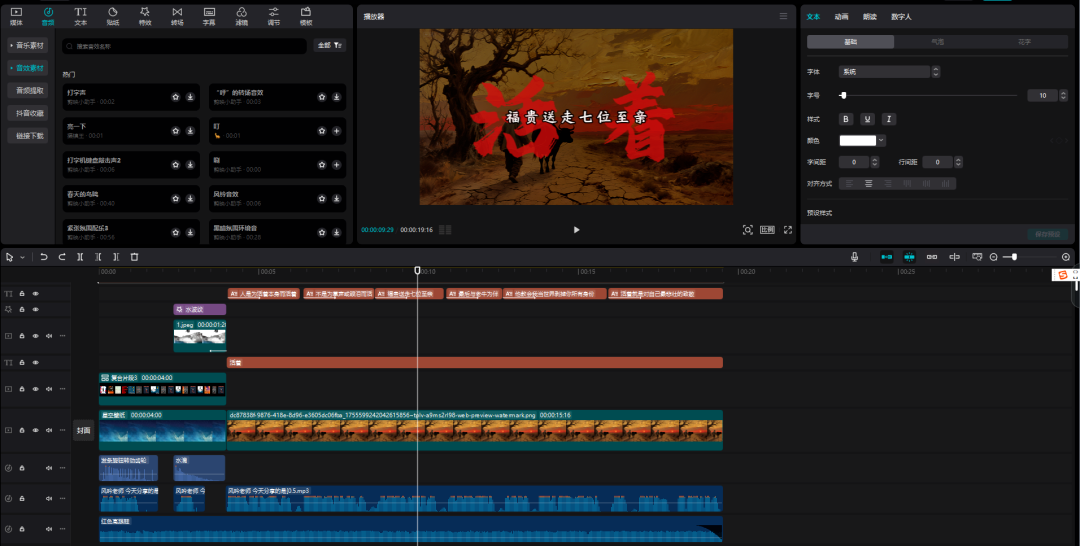Image resolution: width=1080 pixels, height=546 pixels.
Task: Open the 调节 adjustment panel
Action: (x=273, y=16)
